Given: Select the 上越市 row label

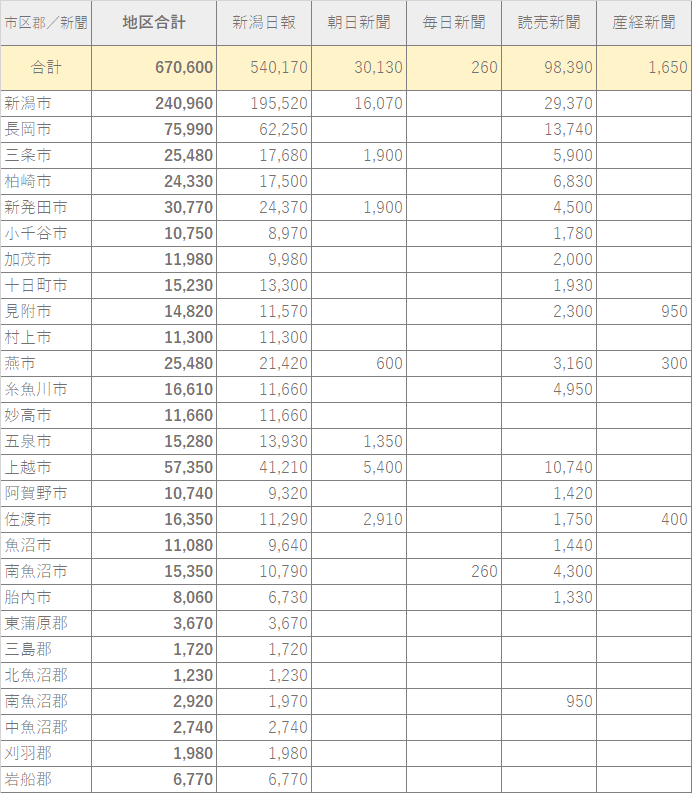Looking at the screenshot, I should [28, 467].
